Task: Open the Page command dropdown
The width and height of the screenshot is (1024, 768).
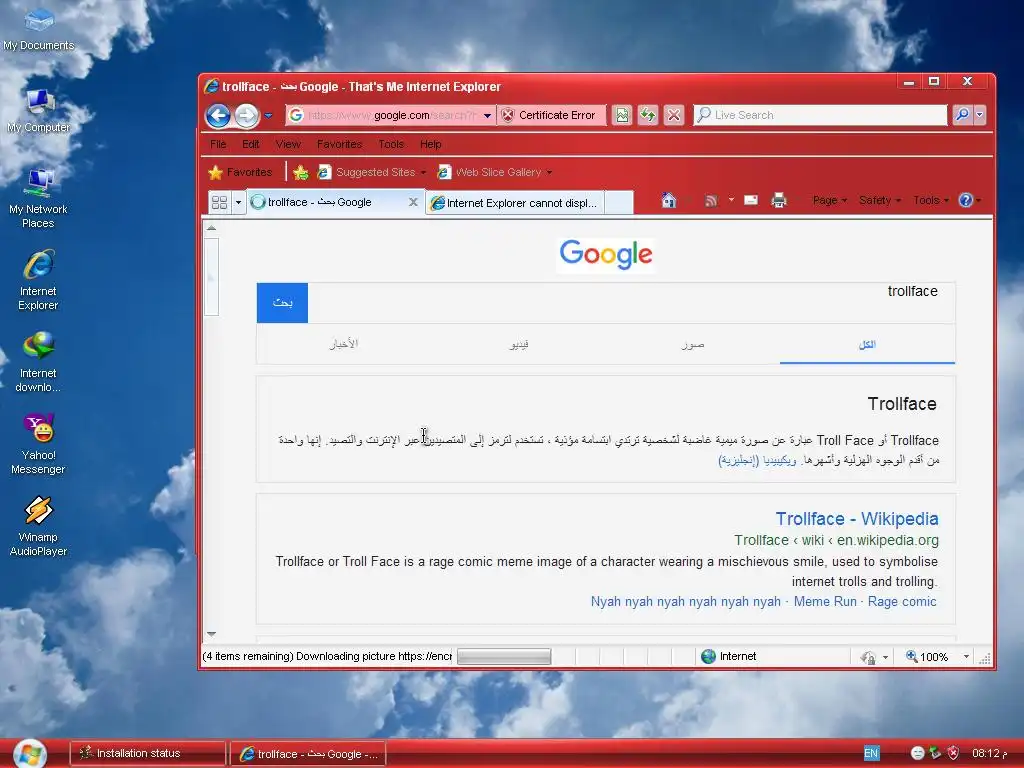Action: pos(829,200)
